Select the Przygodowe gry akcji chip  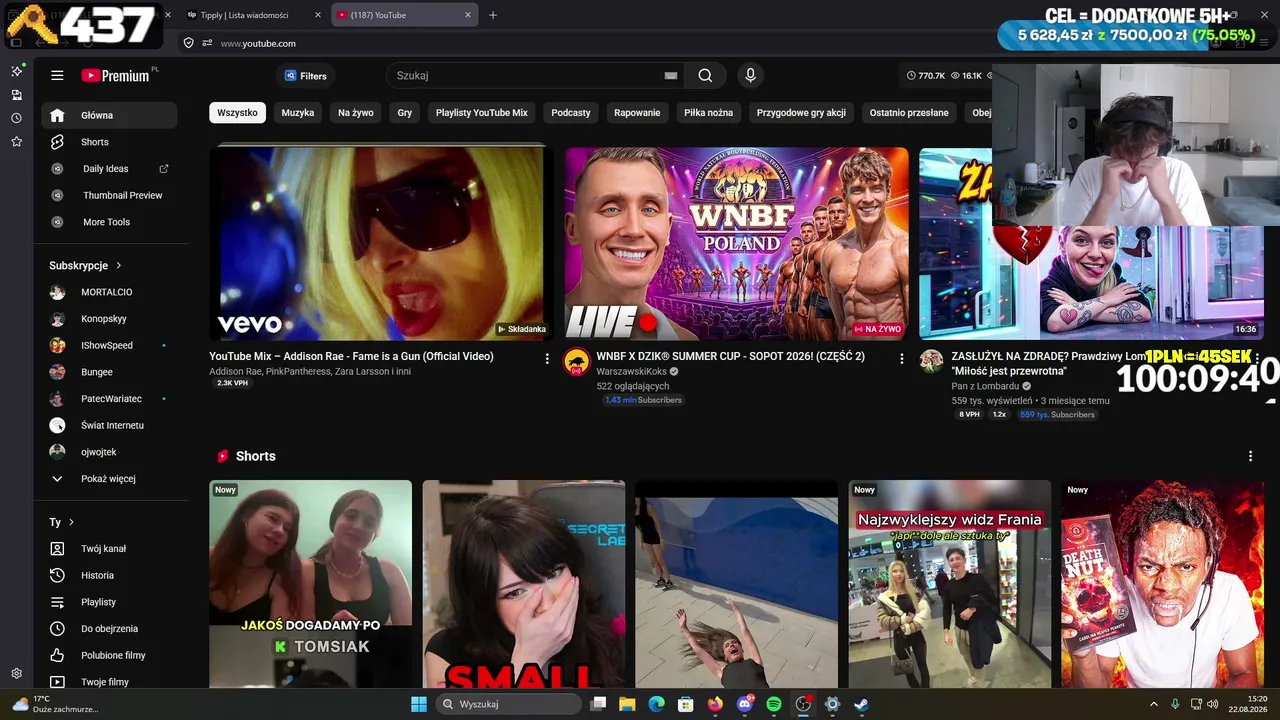tap(801, 113)
